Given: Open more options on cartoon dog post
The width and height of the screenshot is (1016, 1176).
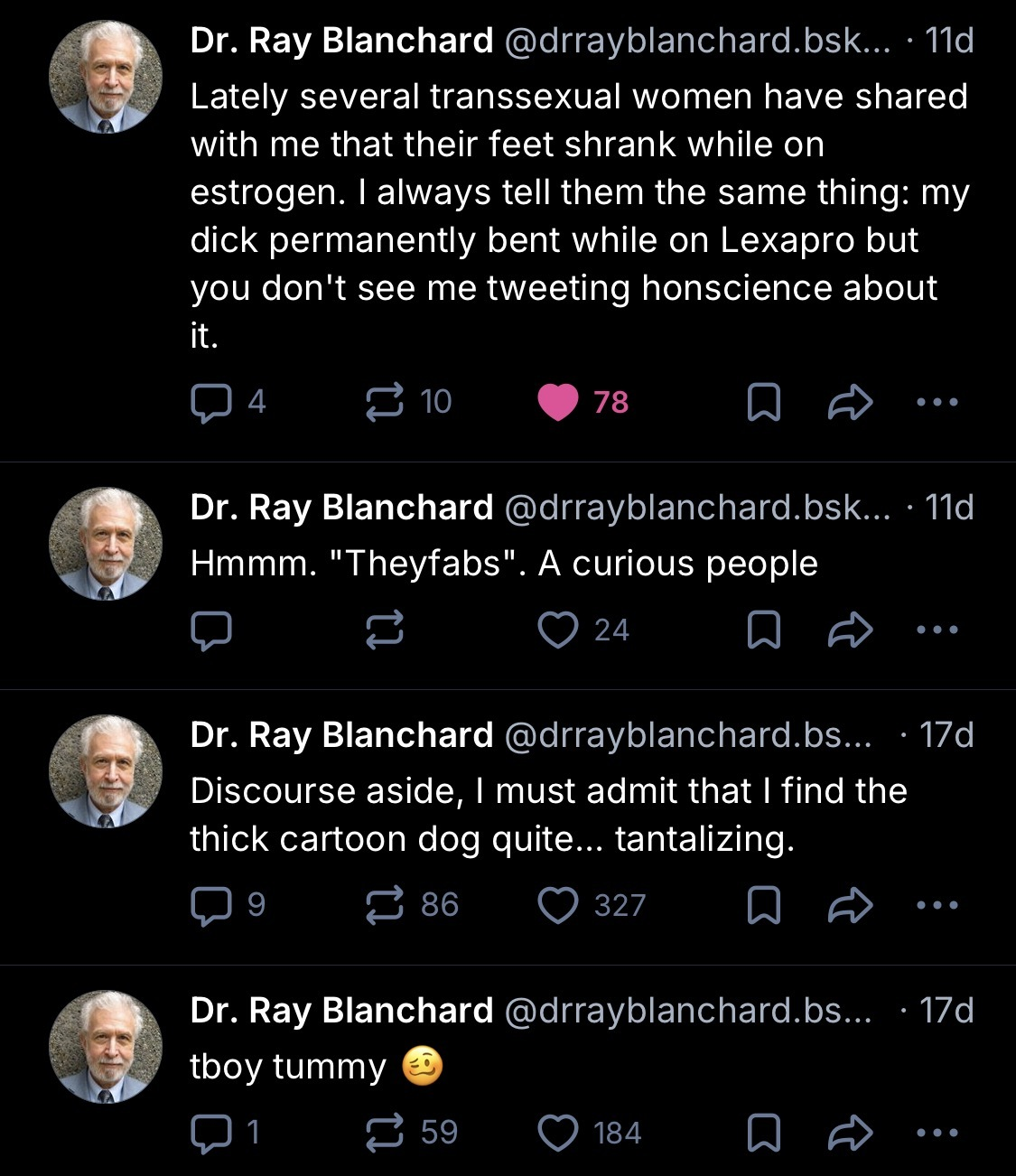Looking at the screenshot, I should 937,905.
